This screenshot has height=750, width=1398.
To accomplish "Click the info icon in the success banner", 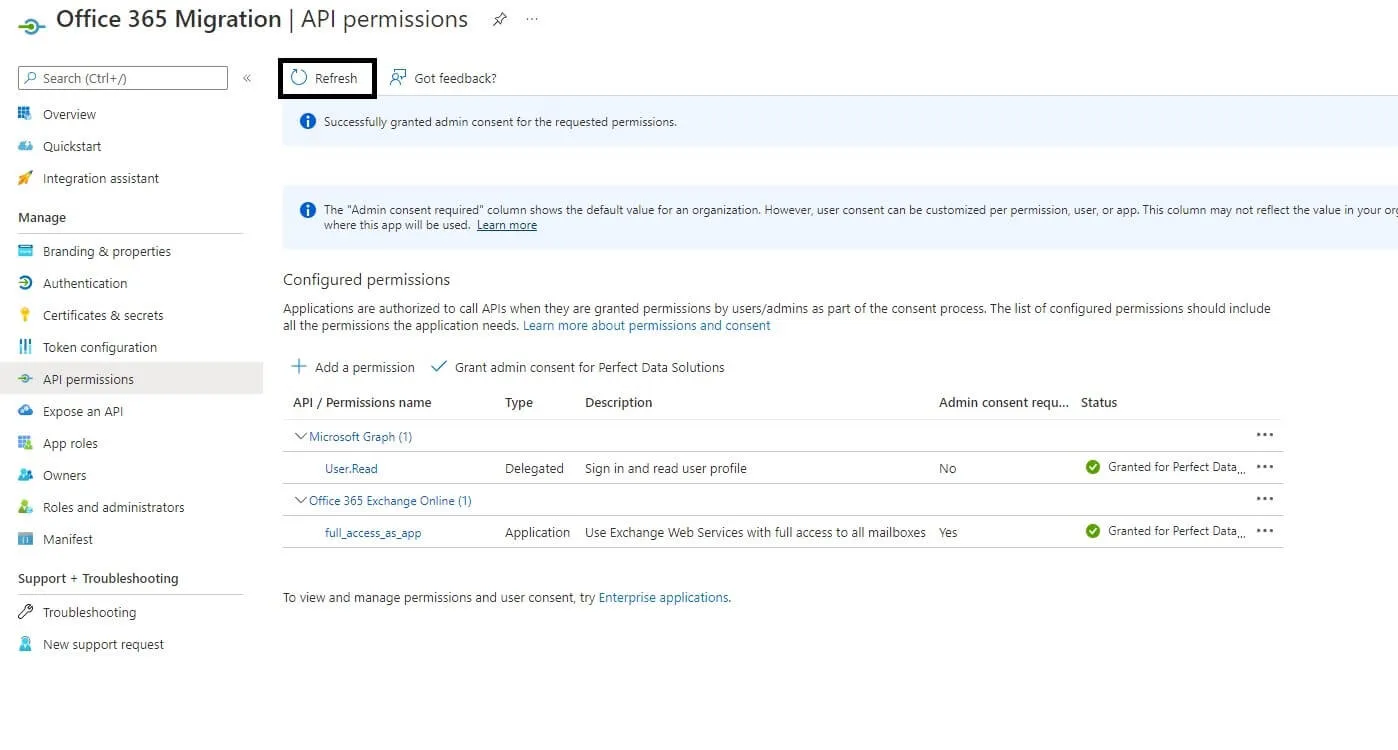I will [308, 122].
